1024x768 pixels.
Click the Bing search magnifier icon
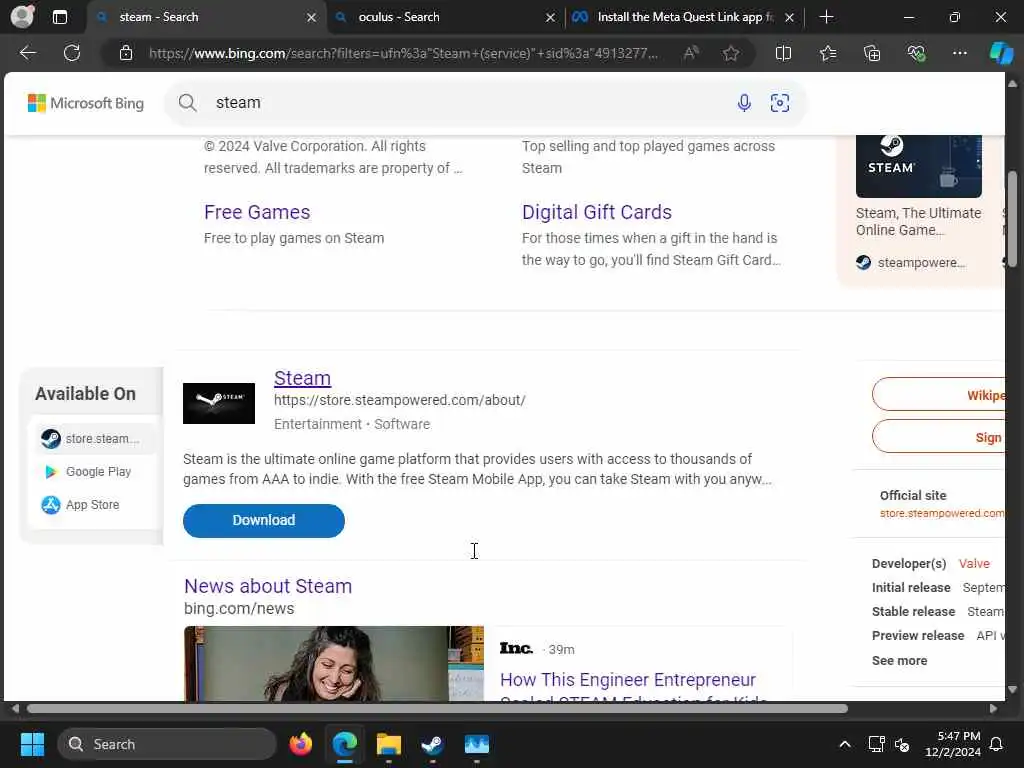[187, 103]
